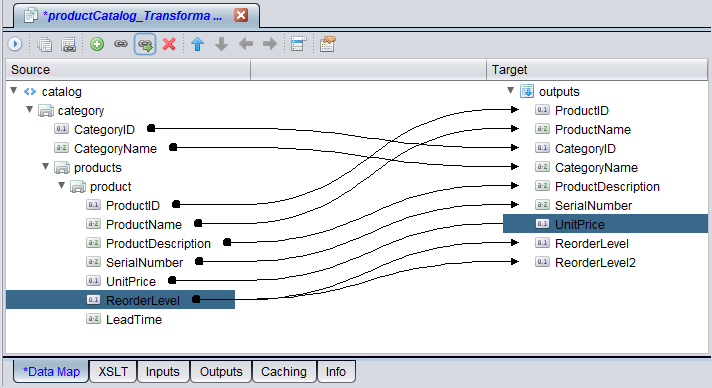Select source field ProductDescription
Viewport: 712px width, 388px height.
tap(158, 244)
